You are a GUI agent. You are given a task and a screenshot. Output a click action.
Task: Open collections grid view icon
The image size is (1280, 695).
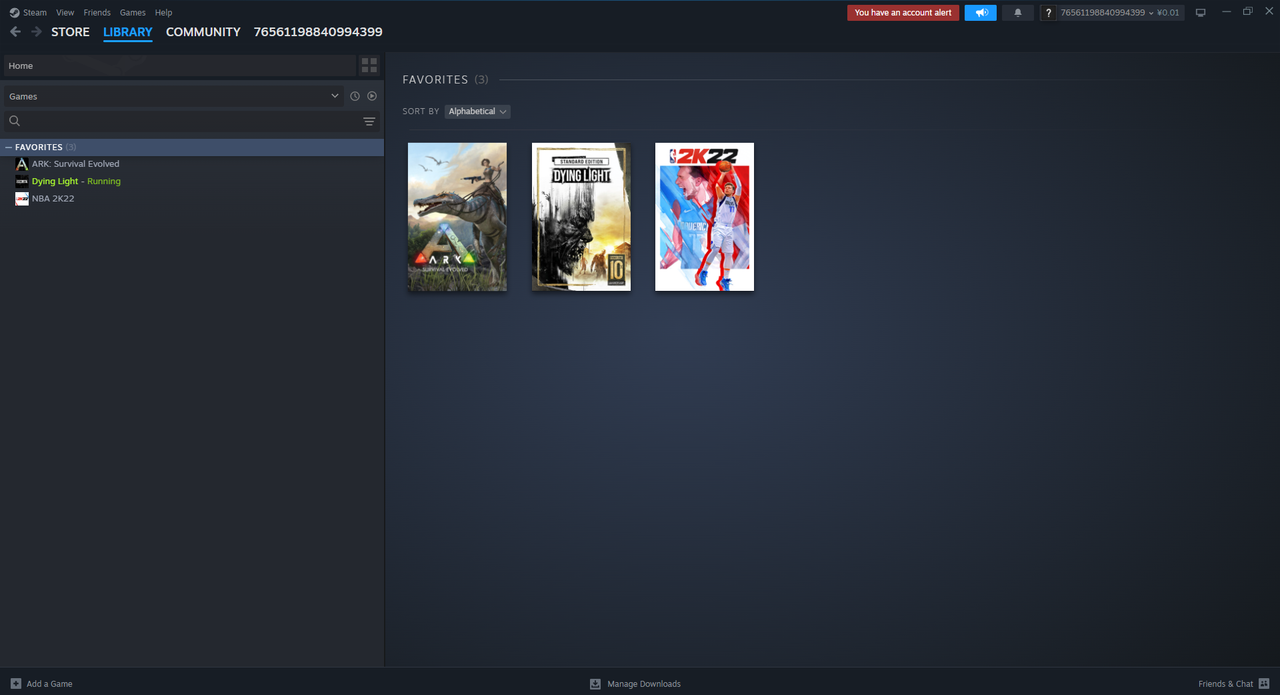(x=369, y=66)
